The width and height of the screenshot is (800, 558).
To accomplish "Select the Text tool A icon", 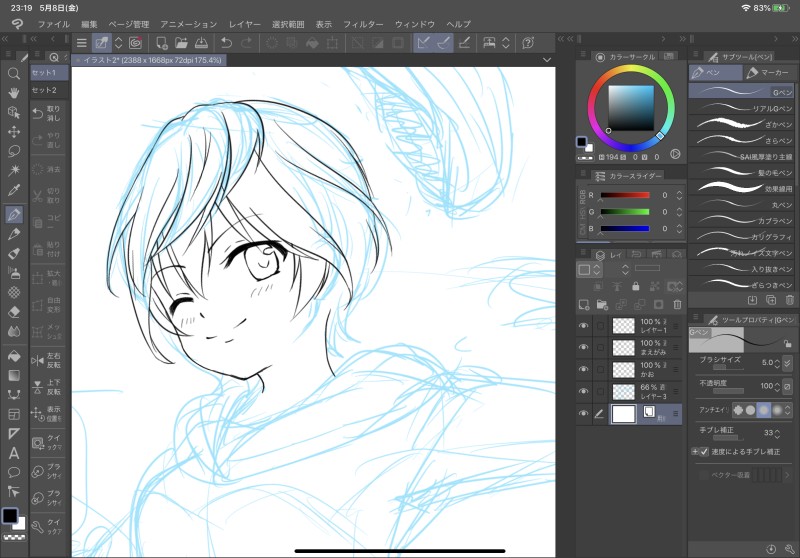I will (14, 453).
